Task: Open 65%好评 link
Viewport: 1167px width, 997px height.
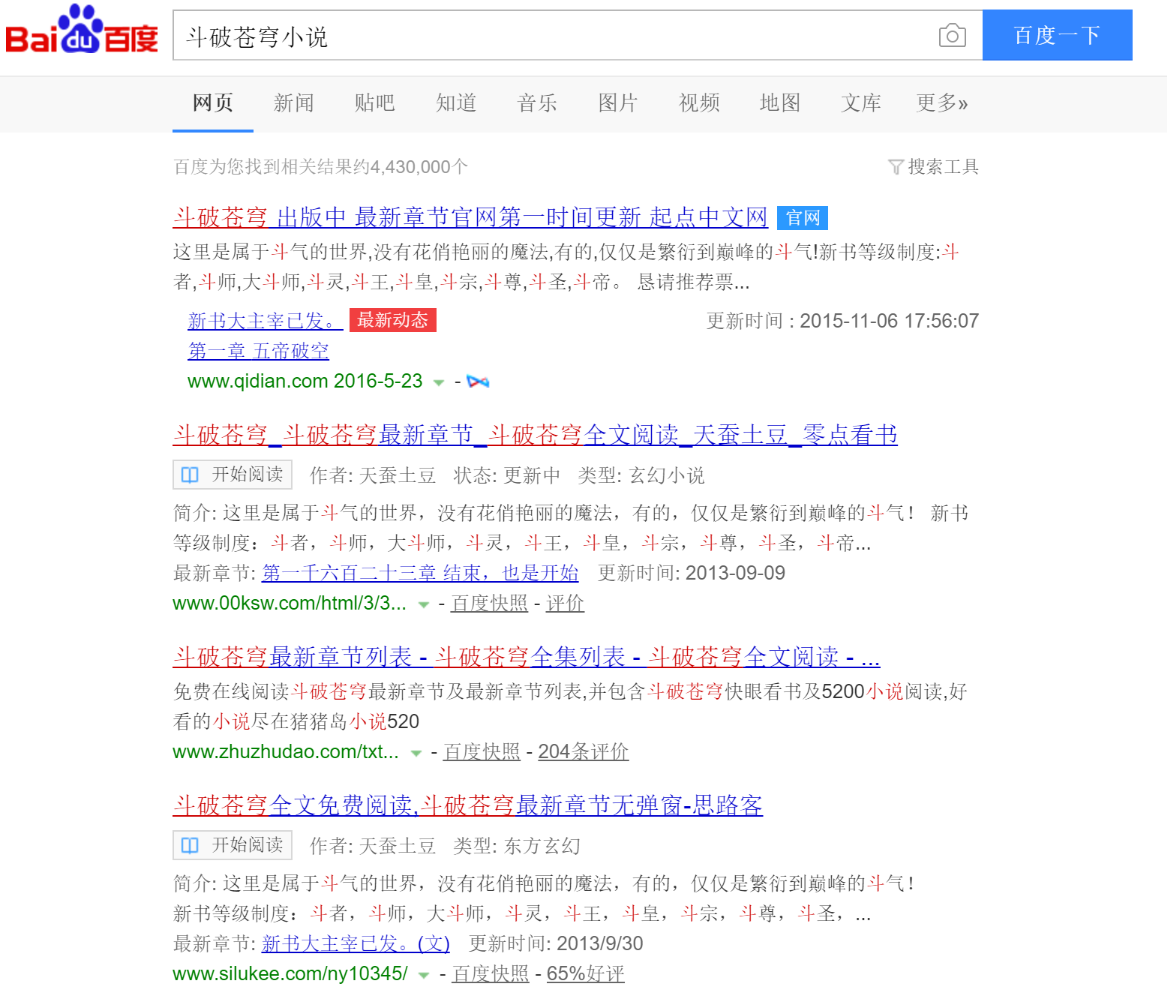Action: (586, 974)
